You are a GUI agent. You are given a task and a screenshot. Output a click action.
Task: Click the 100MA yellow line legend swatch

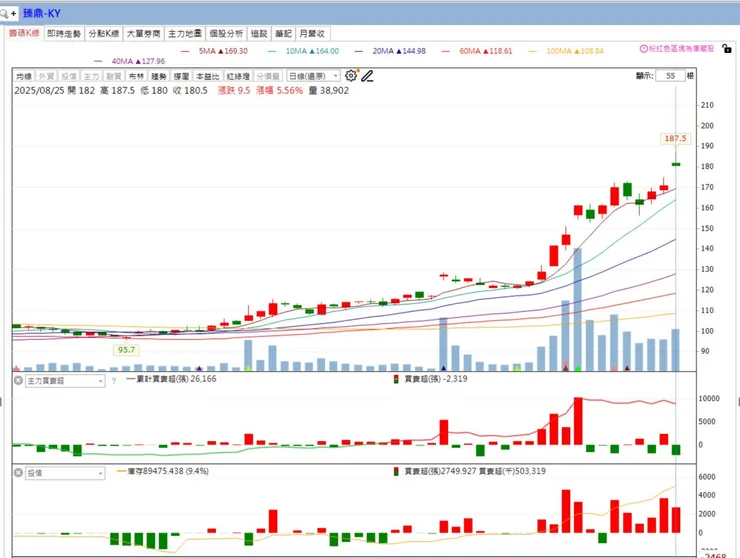(533, 51)
